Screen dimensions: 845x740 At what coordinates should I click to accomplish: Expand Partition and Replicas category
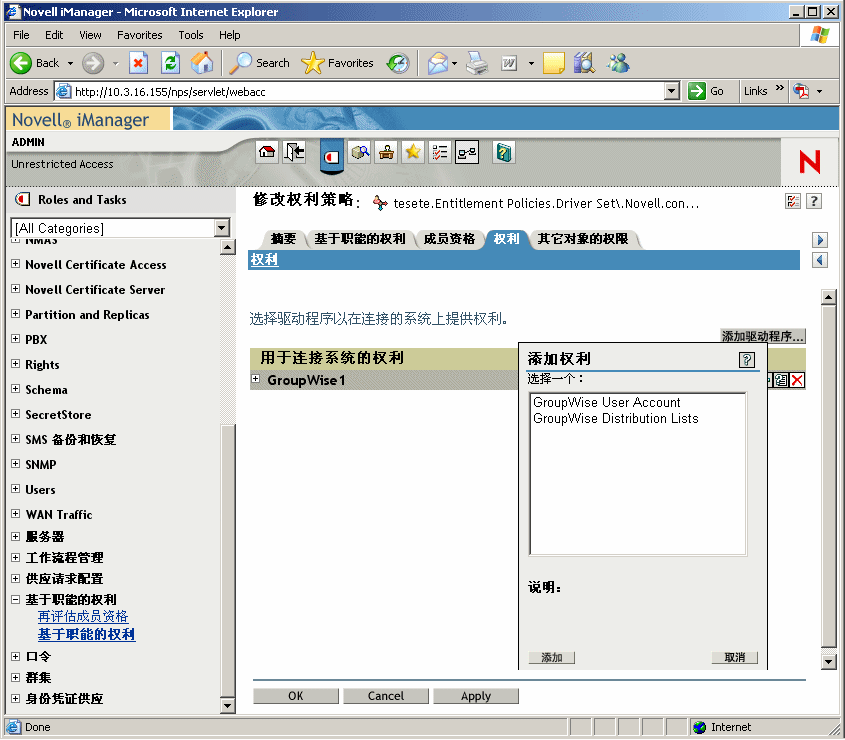point(16,314)
